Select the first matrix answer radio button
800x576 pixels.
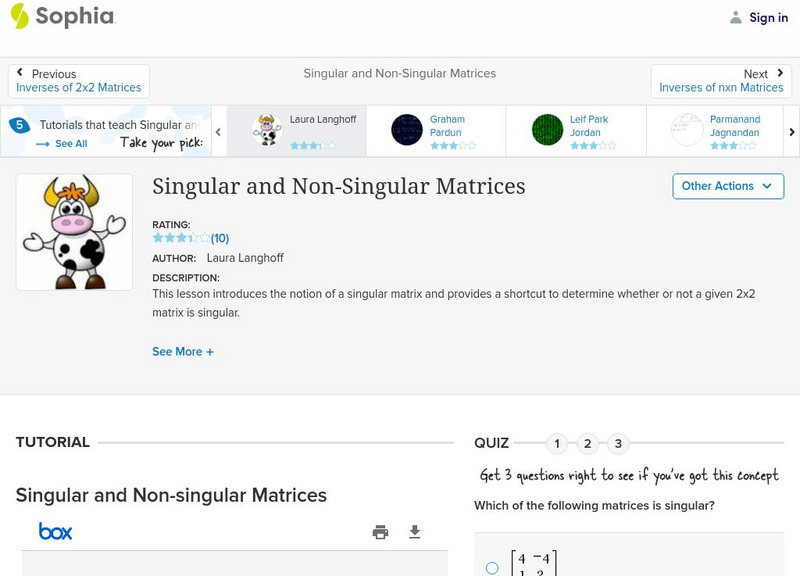coord(492,568)
